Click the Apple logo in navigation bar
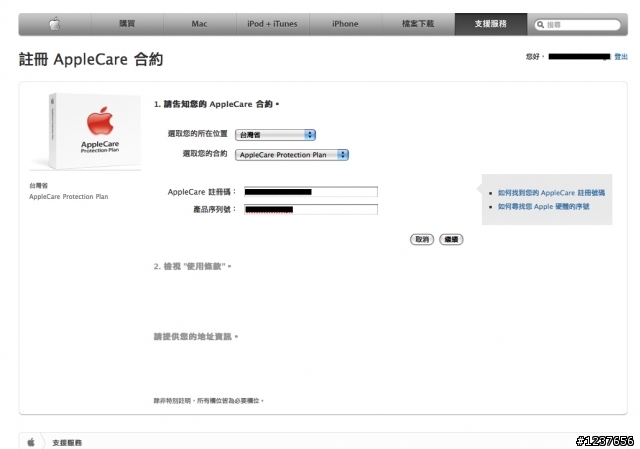Screen dimensions: 640x449 point(55,24)
